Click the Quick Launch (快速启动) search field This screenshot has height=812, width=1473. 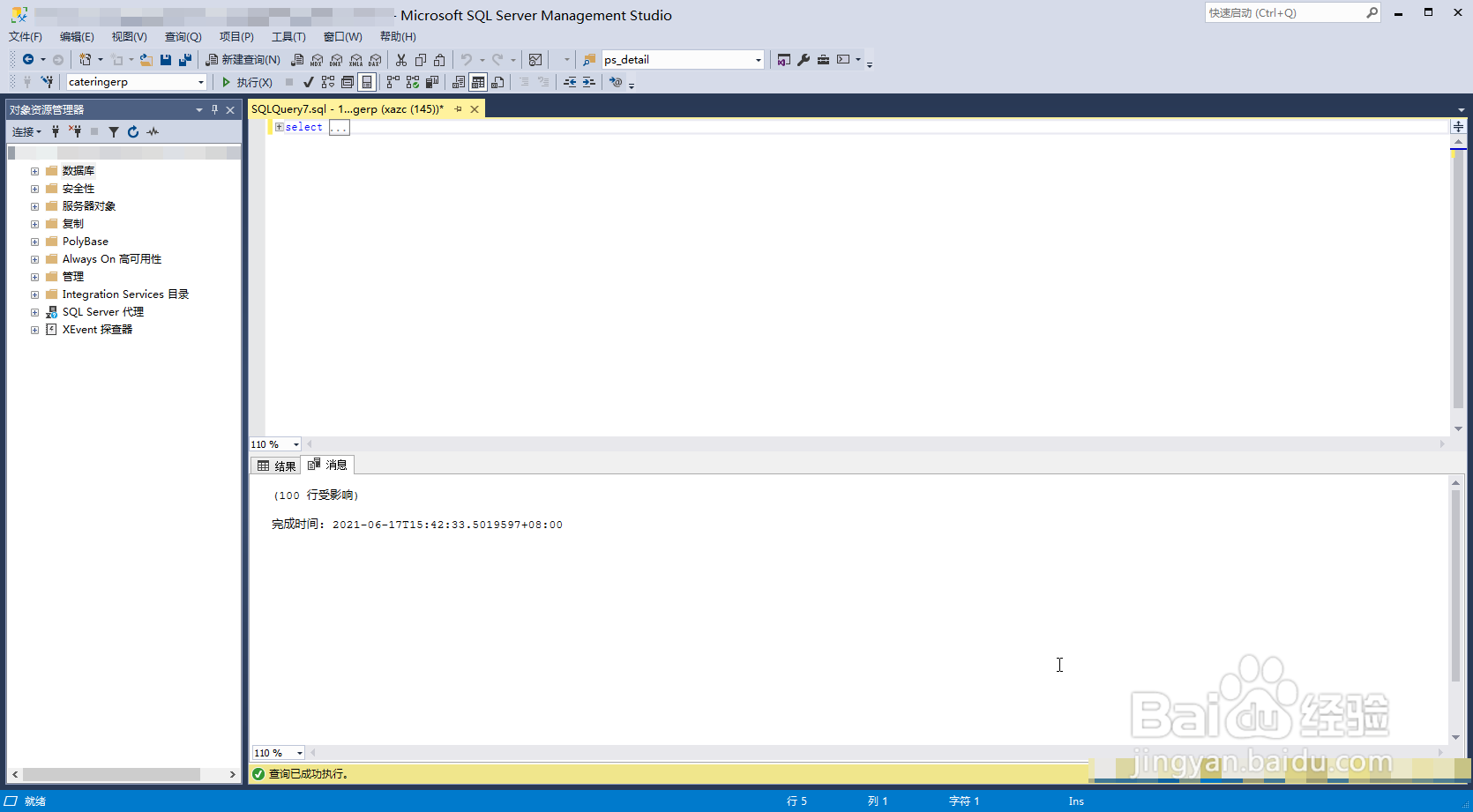1284,12
